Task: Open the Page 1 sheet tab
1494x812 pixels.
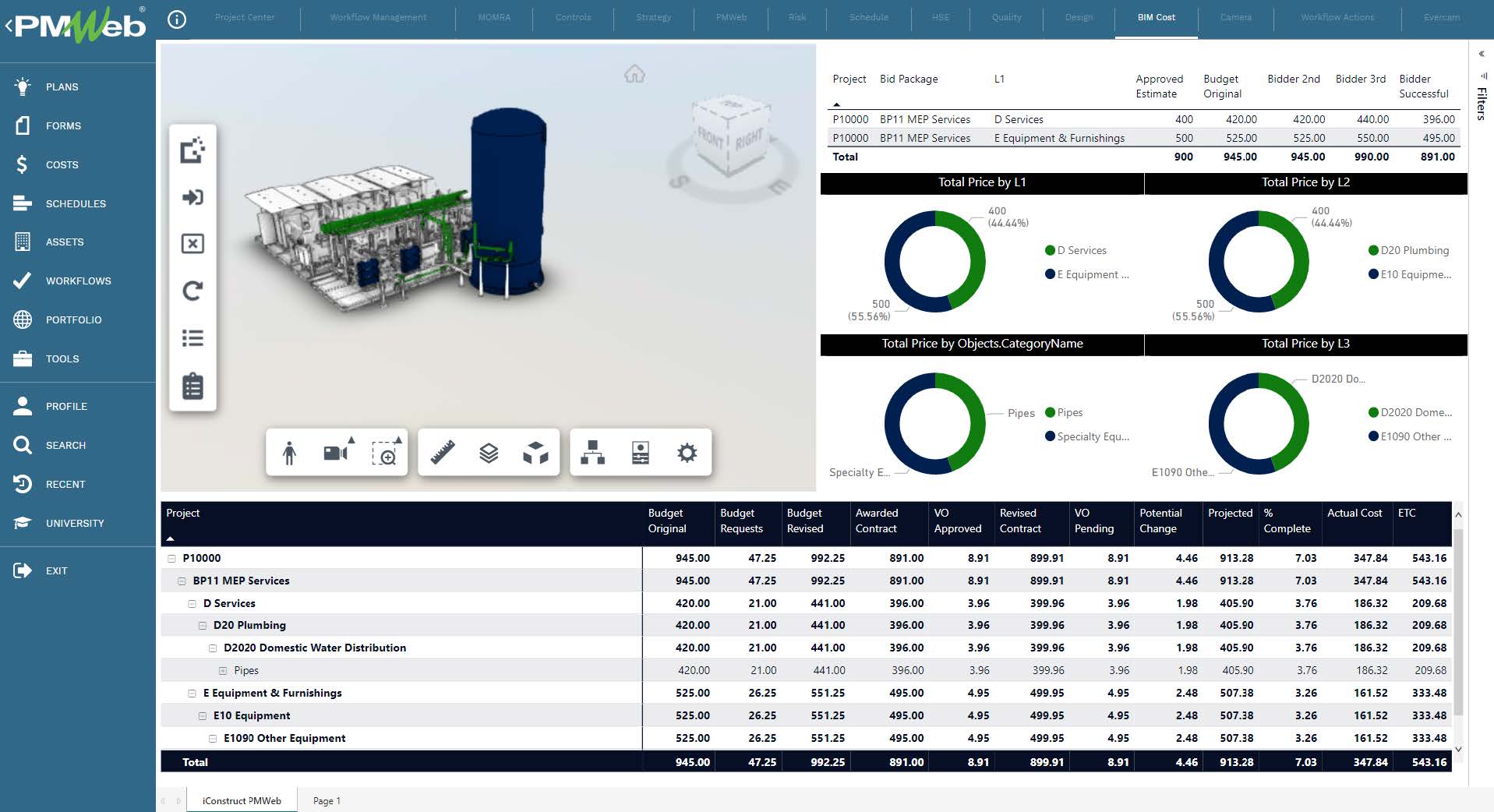Action: (x=327, y=800)
